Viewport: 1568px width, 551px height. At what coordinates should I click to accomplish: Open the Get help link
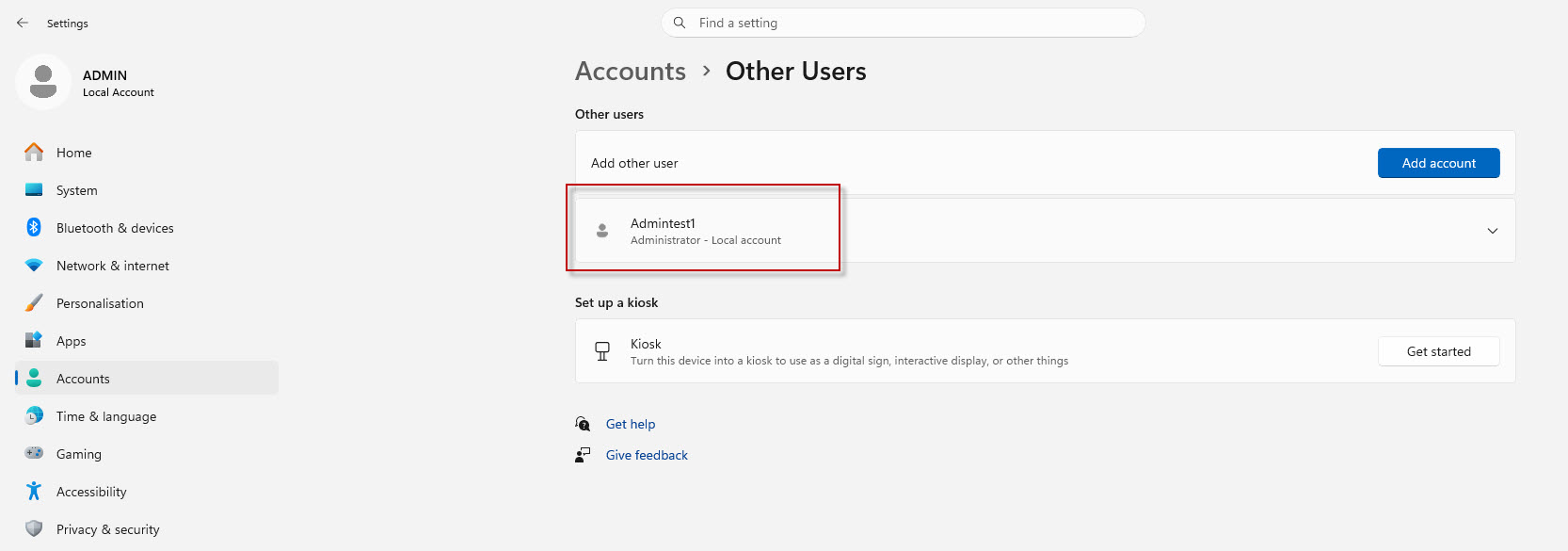[631, 424]
